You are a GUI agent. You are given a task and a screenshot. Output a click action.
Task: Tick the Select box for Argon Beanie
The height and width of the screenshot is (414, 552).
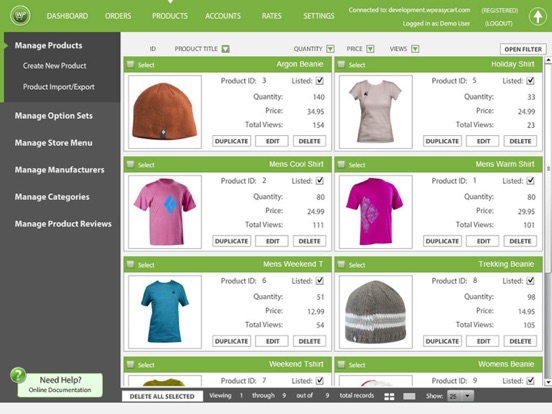tap(131, 64)
